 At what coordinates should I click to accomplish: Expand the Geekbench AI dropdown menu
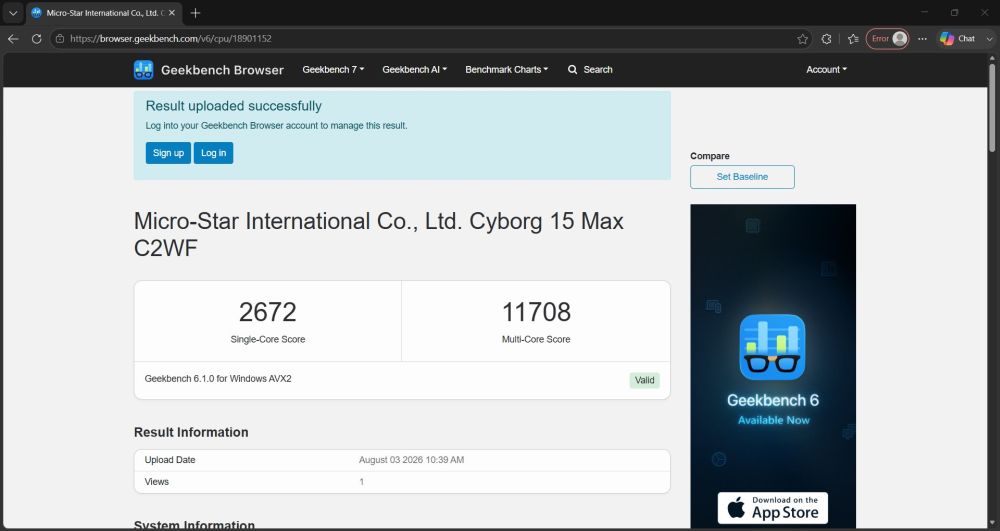(x=415, y=69)
